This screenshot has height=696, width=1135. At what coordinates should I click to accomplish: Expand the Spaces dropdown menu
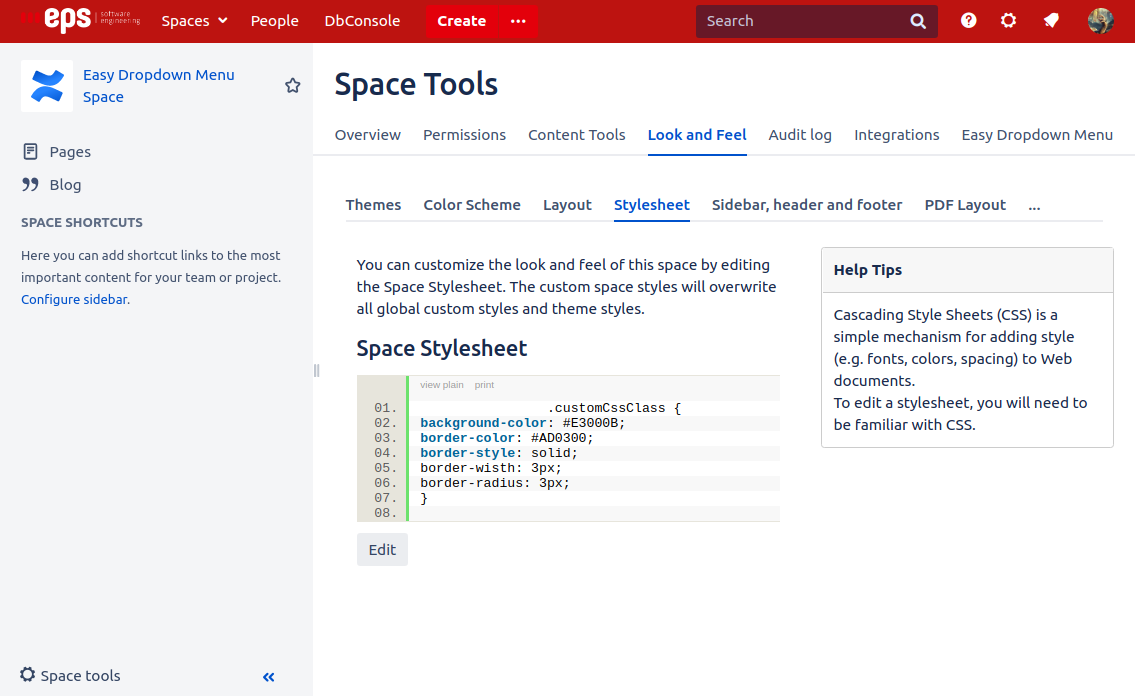click(x=195, y=21)
